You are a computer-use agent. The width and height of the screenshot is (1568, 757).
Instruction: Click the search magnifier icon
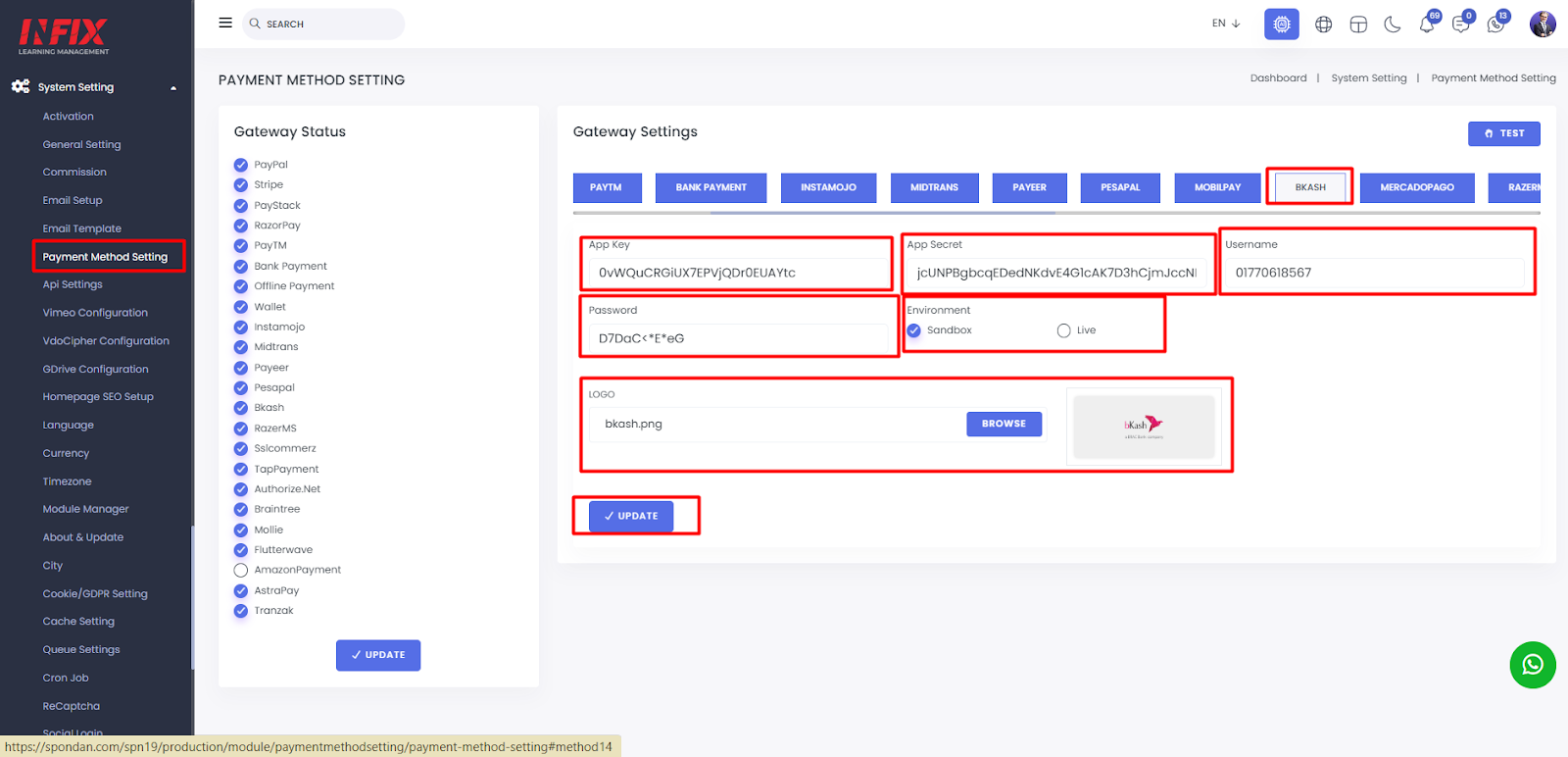click(255, 24)
